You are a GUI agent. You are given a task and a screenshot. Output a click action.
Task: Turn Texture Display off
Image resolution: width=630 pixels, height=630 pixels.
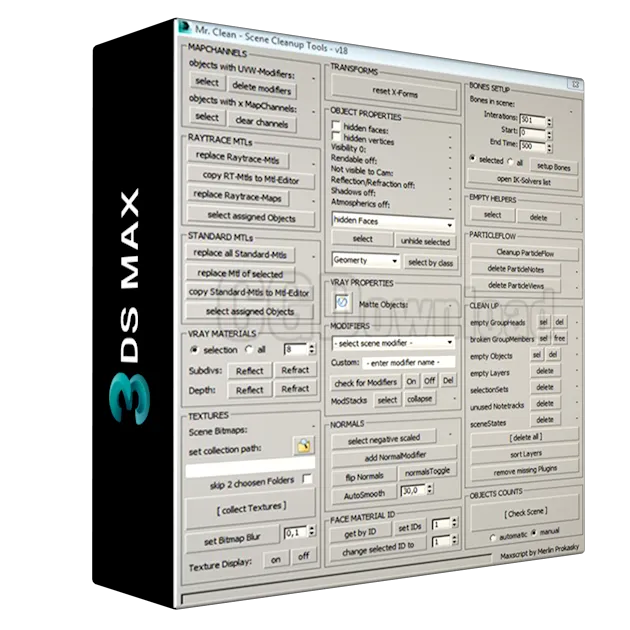(x=303, y=556)
